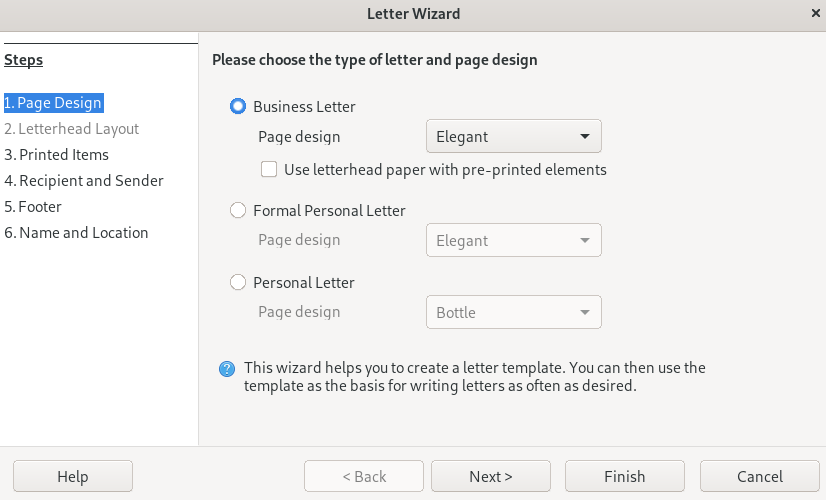
Task: Click the blue information icon
Action: click(227, 369)
